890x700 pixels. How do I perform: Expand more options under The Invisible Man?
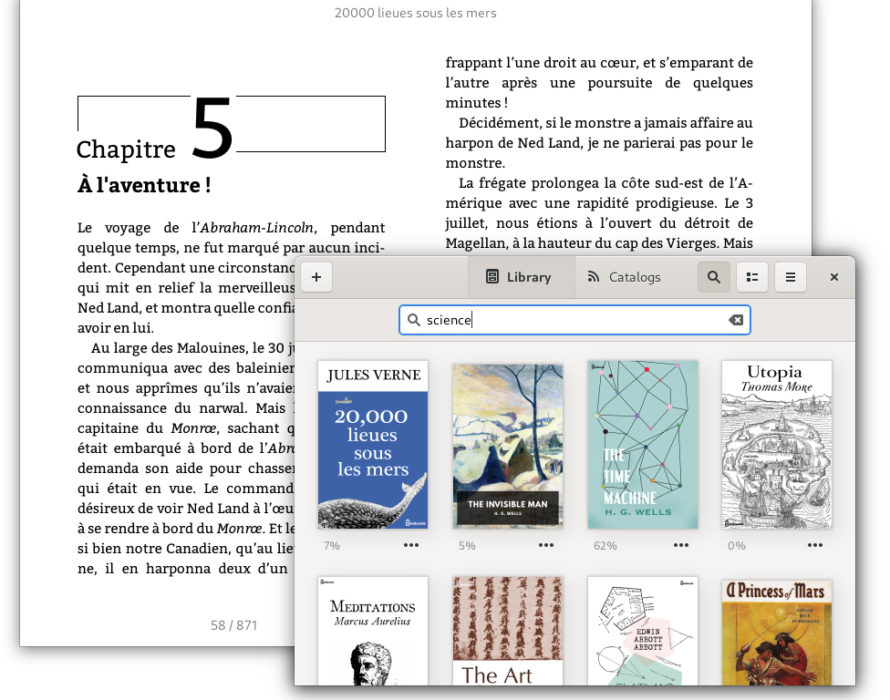[x=546, y=546]
